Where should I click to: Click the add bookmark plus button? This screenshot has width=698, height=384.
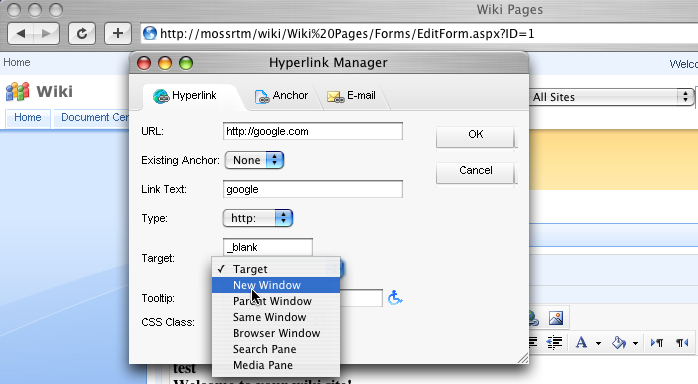coord(118,33)
